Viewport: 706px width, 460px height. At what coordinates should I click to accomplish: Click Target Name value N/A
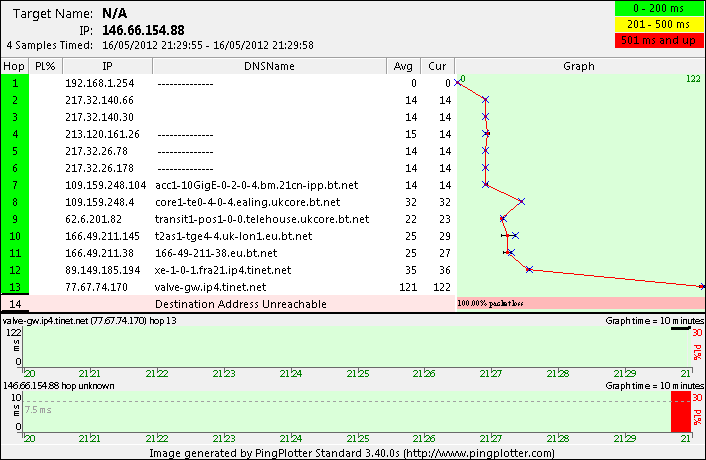115,14
